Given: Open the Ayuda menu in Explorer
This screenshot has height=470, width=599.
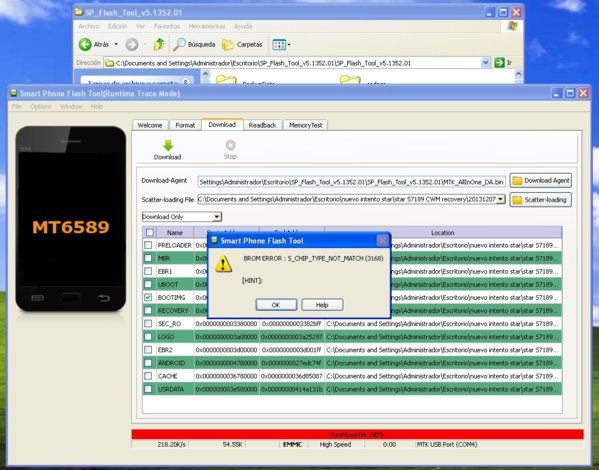Looking at the screenshot, I should pyautogui.click(x=243, y=26).
